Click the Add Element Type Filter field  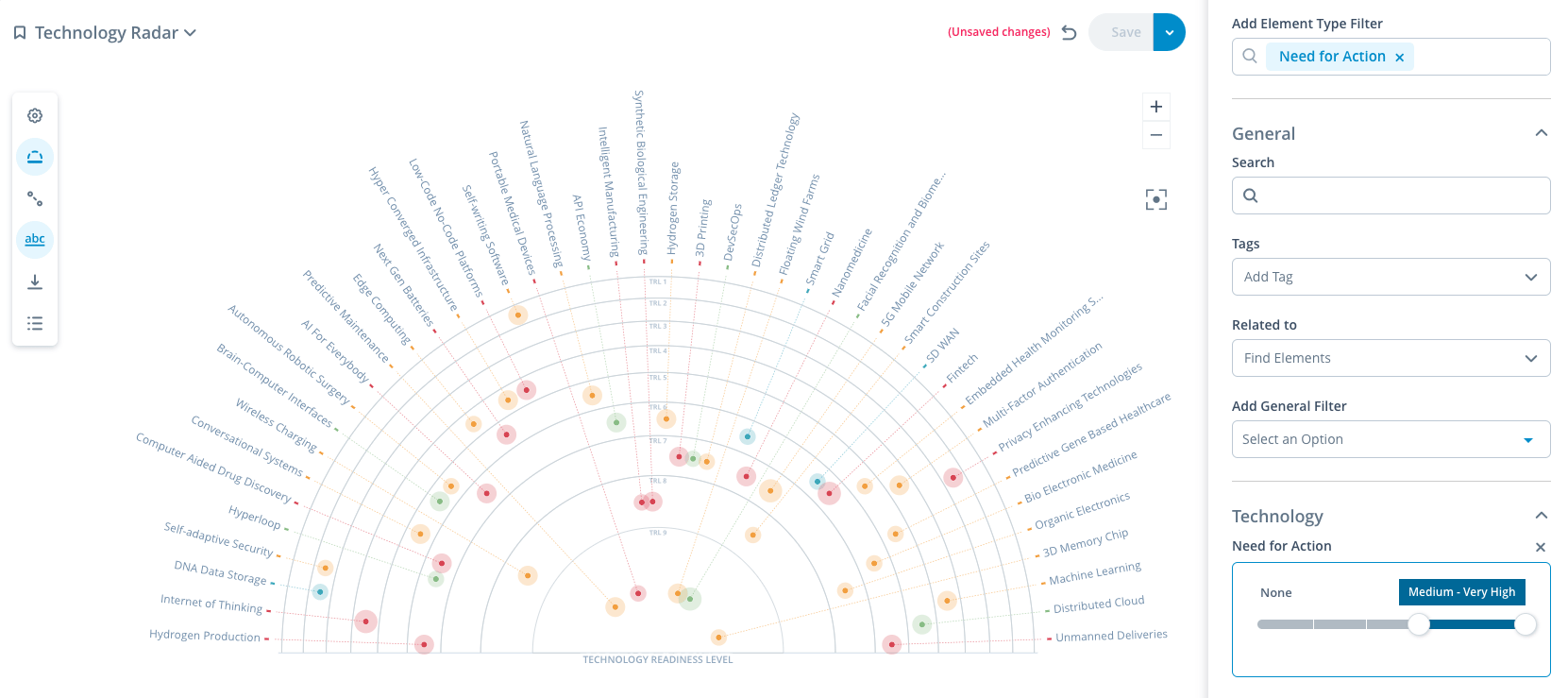[1391, 57]
